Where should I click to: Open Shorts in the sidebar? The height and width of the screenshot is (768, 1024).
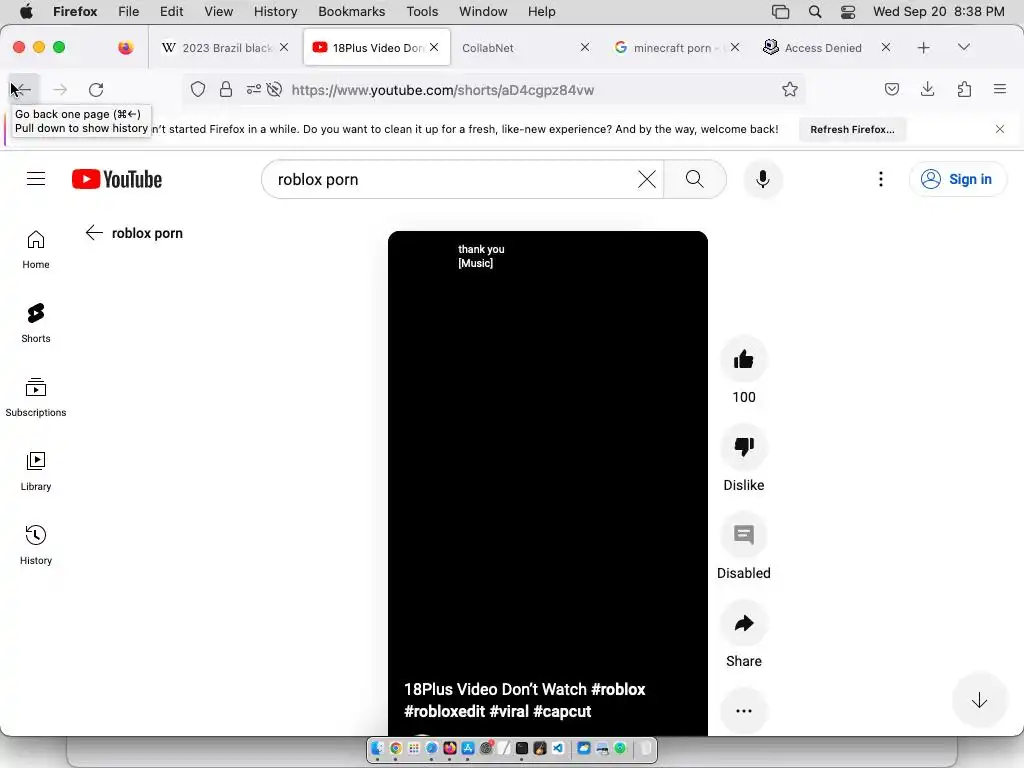pos(36,323)
